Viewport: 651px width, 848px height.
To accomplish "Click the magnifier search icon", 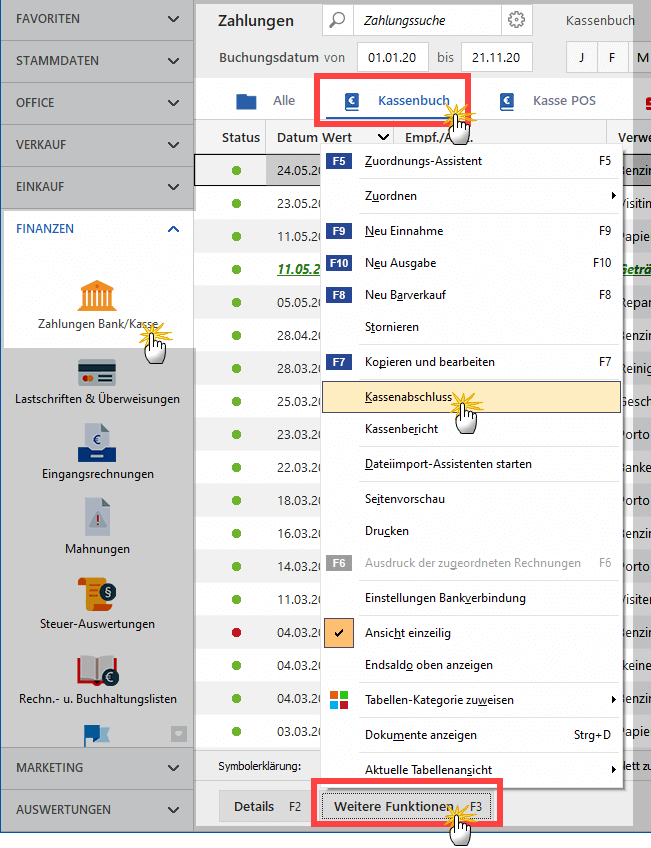I will coord(338,20).
